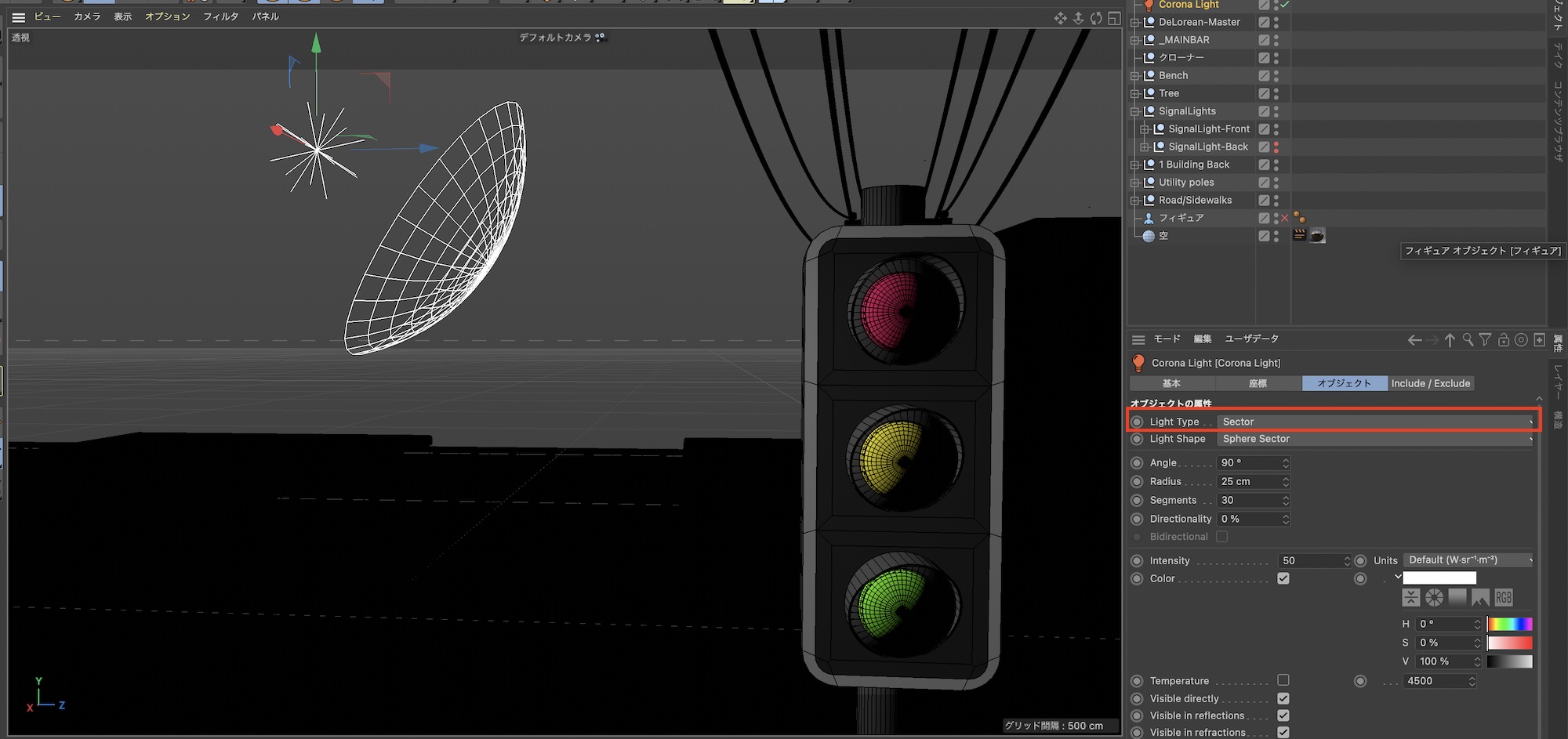Click the attribute manager search icon
This screenshot has width=1568, height=739.
pyautogui.click(x=1468, y=339)
